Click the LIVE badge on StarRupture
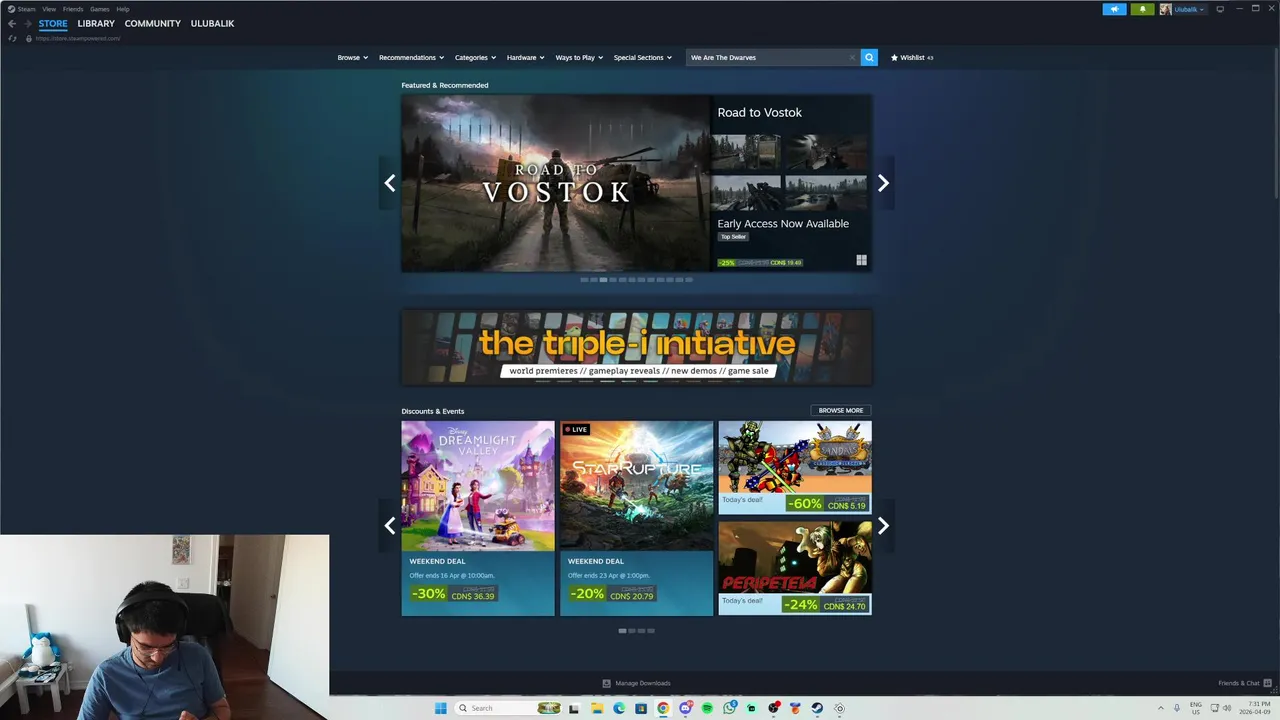 click(x=576, y=429)
